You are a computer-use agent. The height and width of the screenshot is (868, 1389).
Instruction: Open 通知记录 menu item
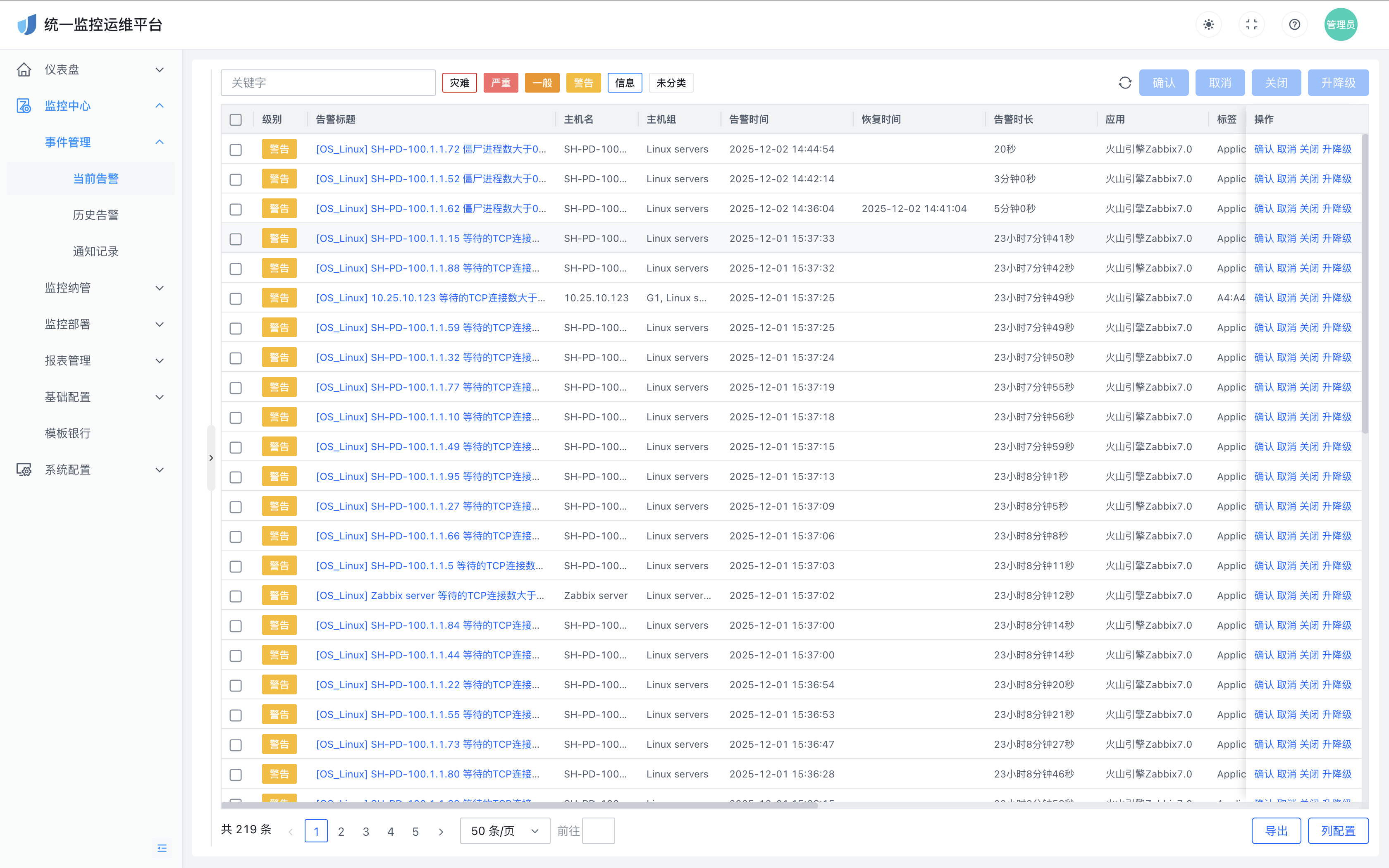(x=95, y=251)
